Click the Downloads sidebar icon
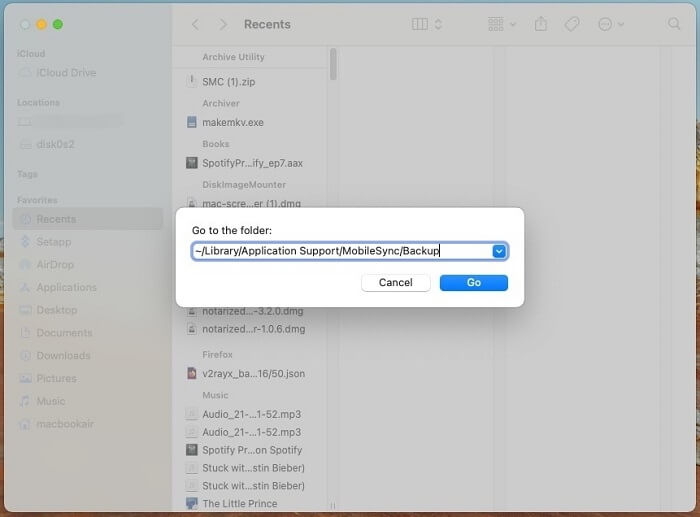 click(x=25, y=355)
